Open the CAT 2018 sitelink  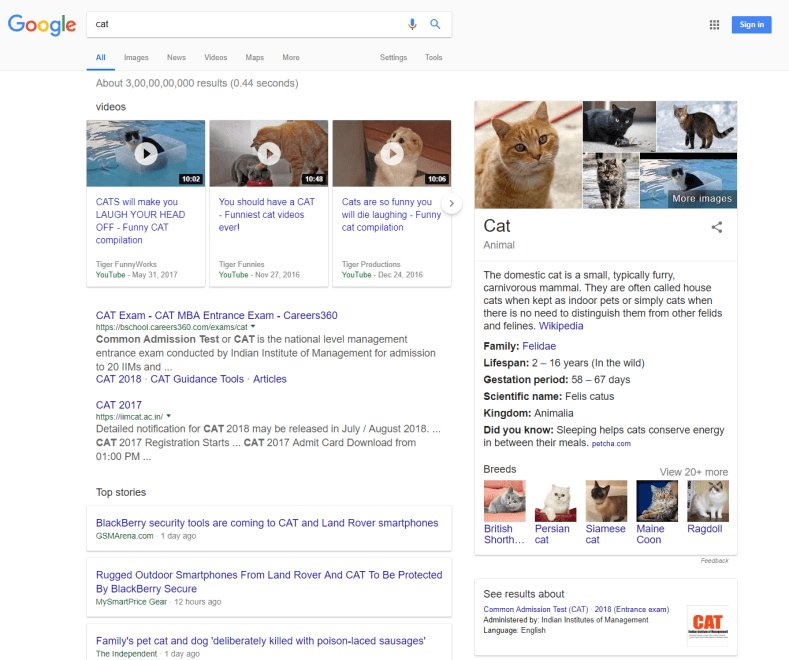point(119,379)
